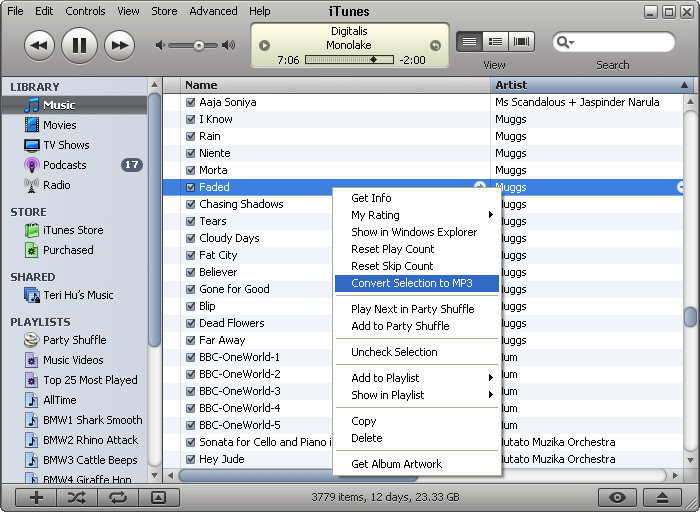
Task: Click the add playlist plus button
Action: 36,497
